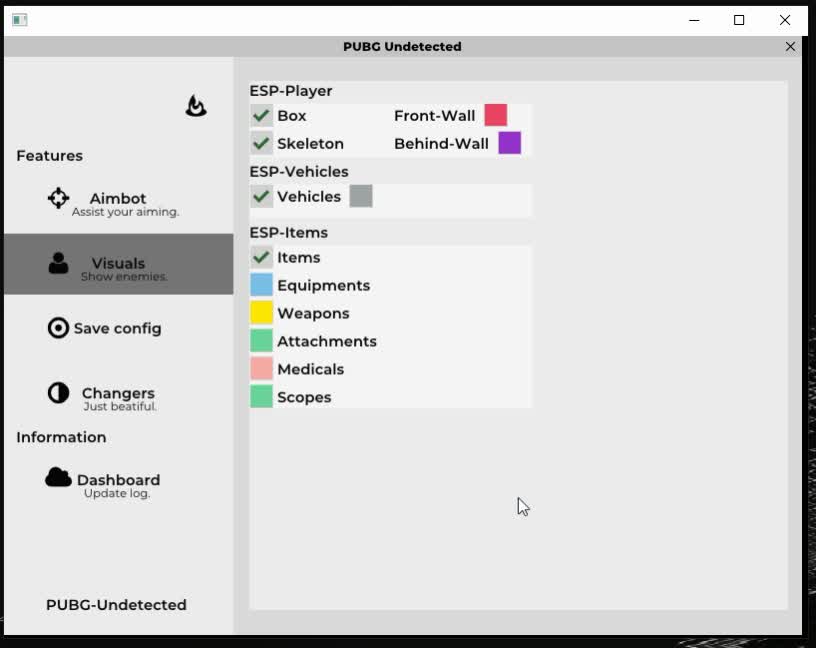Click the crosshair icon next to Aimbot

click(58, 198)
